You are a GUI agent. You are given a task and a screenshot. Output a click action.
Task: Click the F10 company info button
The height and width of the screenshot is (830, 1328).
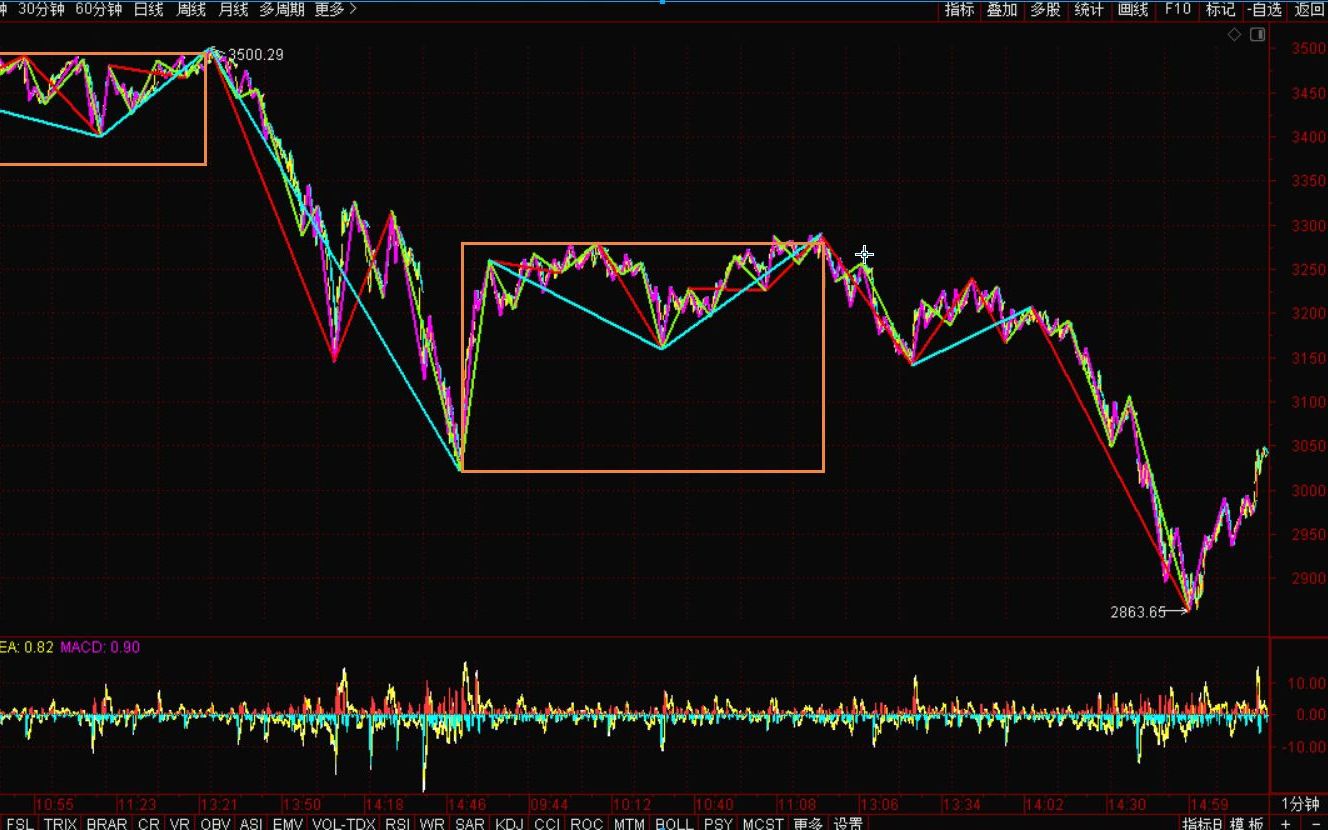(1177, 9)
